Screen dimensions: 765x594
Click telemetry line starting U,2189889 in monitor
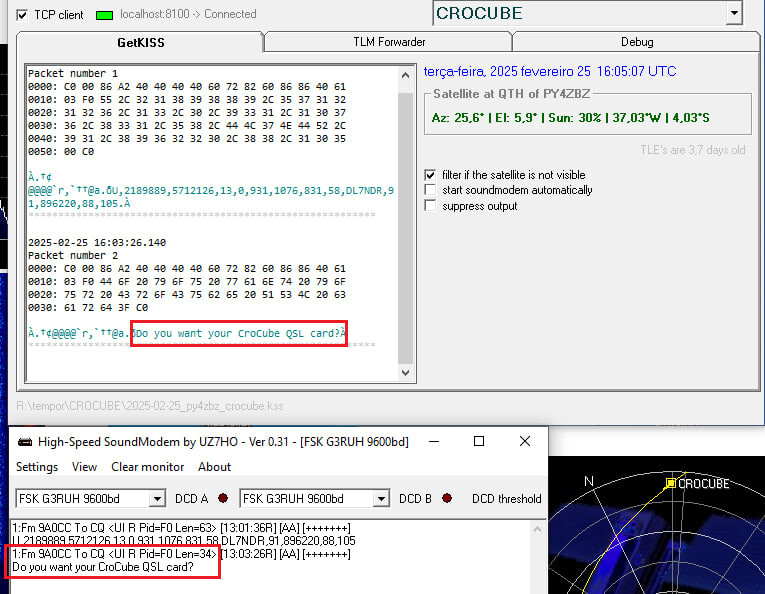pyautogui.click(x=184, y=540)
